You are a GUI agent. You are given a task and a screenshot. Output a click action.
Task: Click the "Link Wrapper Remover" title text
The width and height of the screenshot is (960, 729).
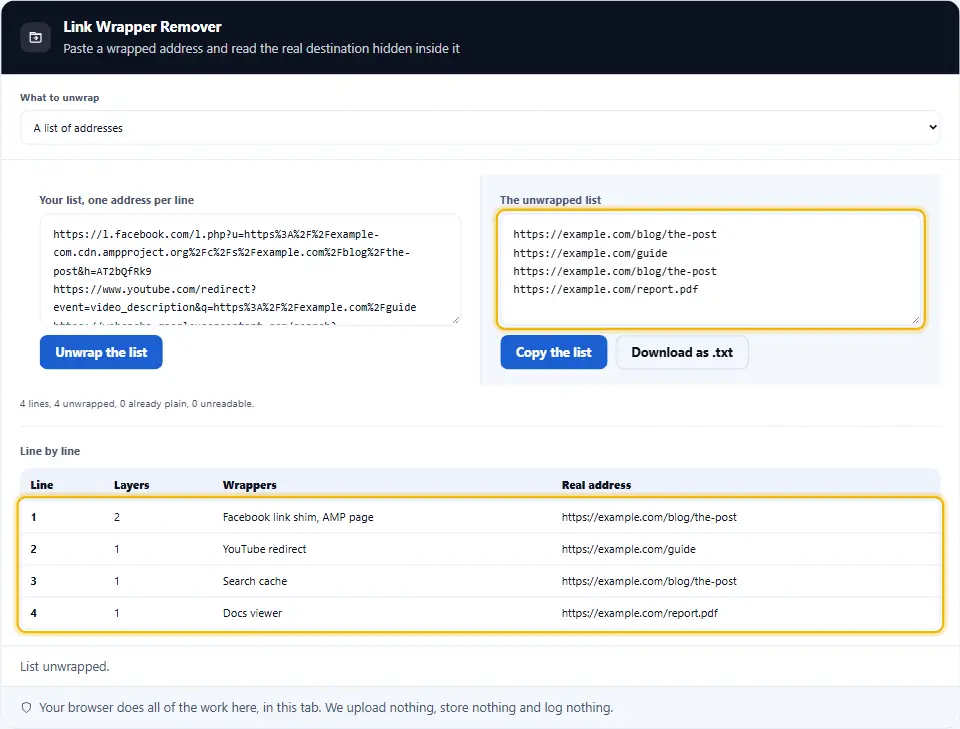[x=142, y=27]
